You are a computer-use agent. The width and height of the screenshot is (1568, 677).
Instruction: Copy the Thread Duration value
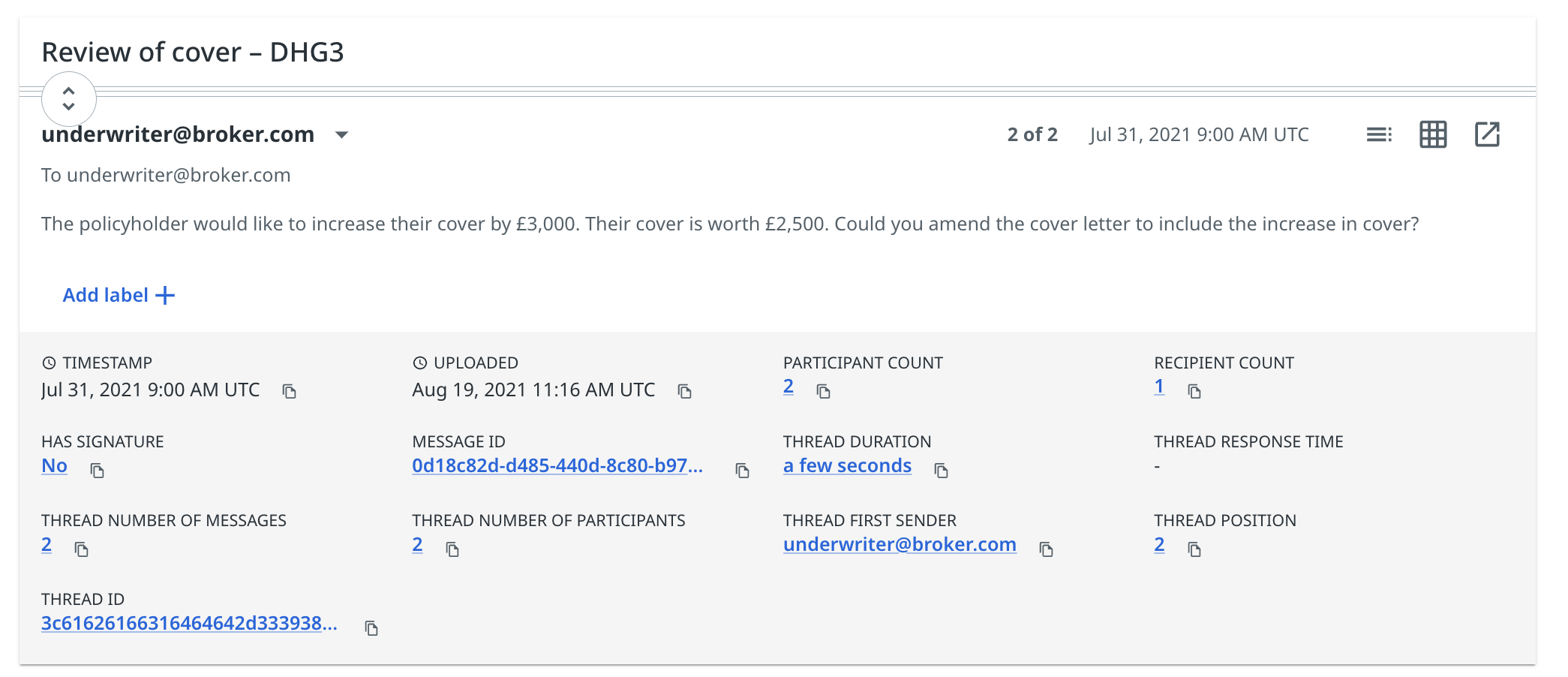tap(941, 471)
